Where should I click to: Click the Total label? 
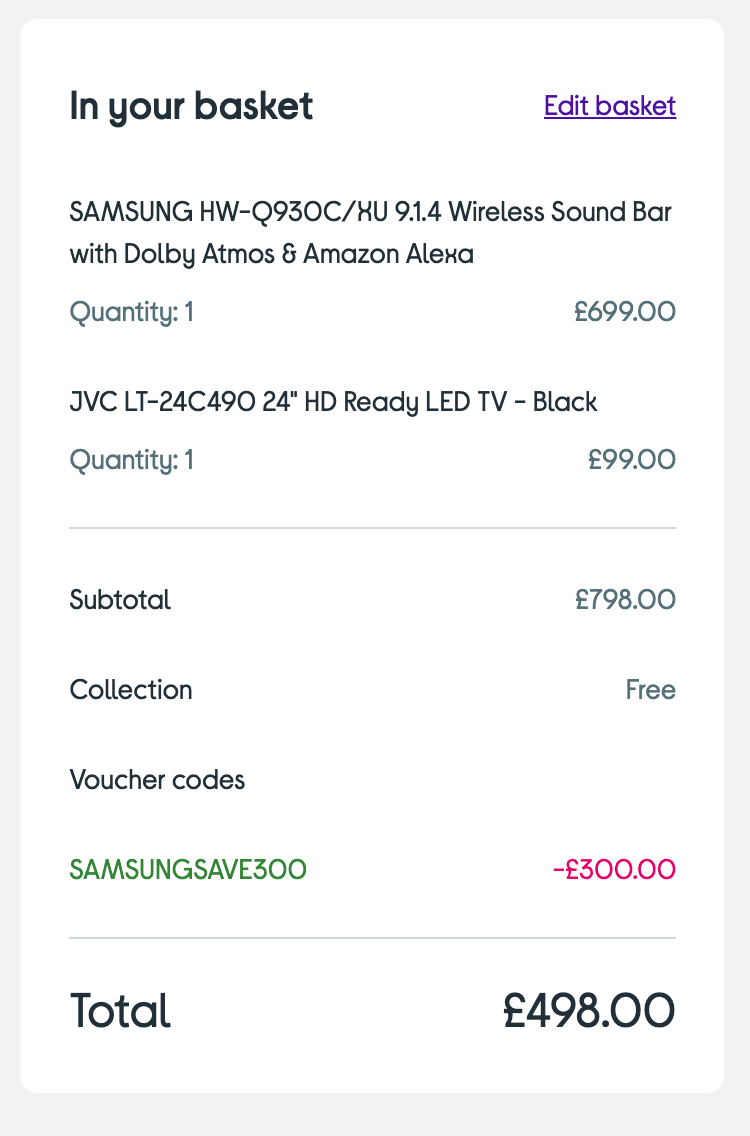pyautogui.click(x=120, y=1011)
